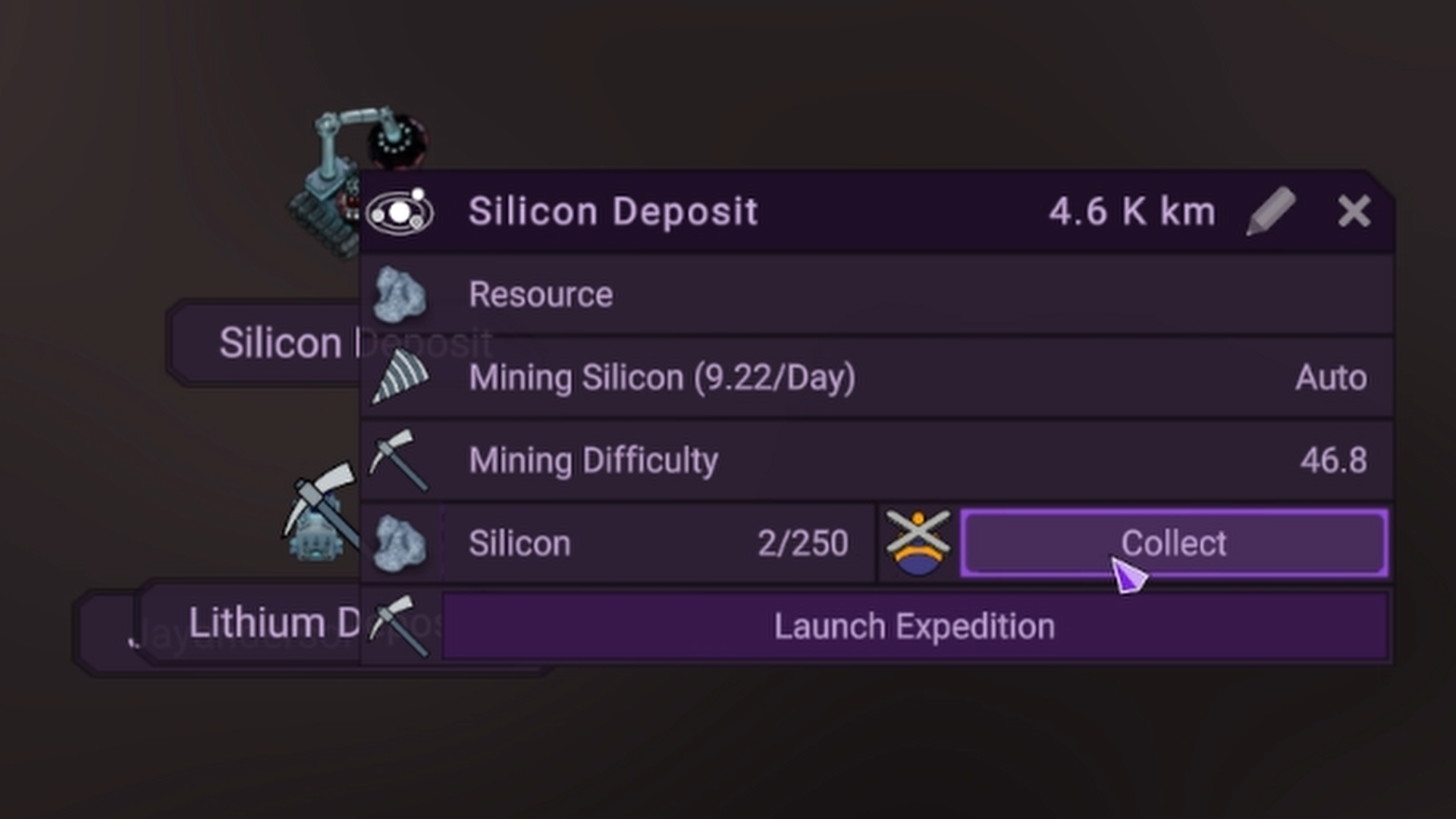Click the drill icon beside Mining Silicon
The image size is (1456, 819).
point(400,377)
